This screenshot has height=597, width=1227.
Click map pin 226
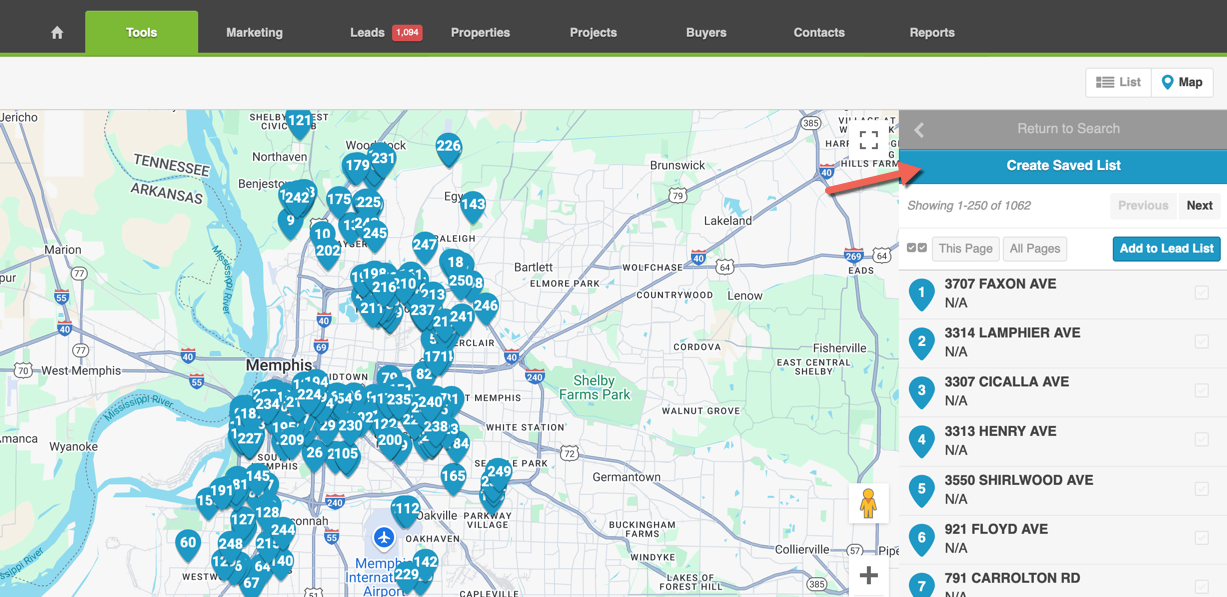pos(448,148)
